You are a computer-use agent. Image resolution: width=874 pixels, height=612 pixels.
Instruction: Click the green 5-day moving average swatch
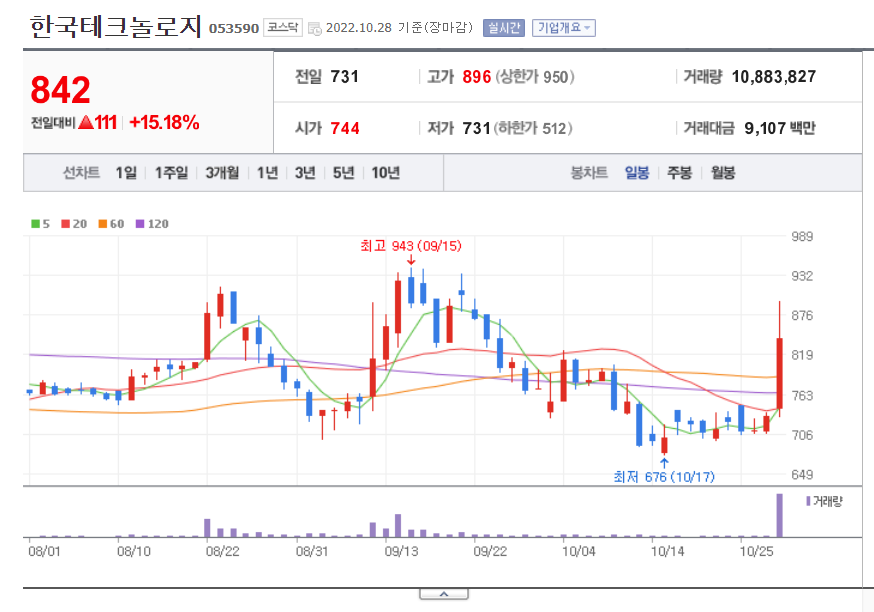[x=36, y=224]
